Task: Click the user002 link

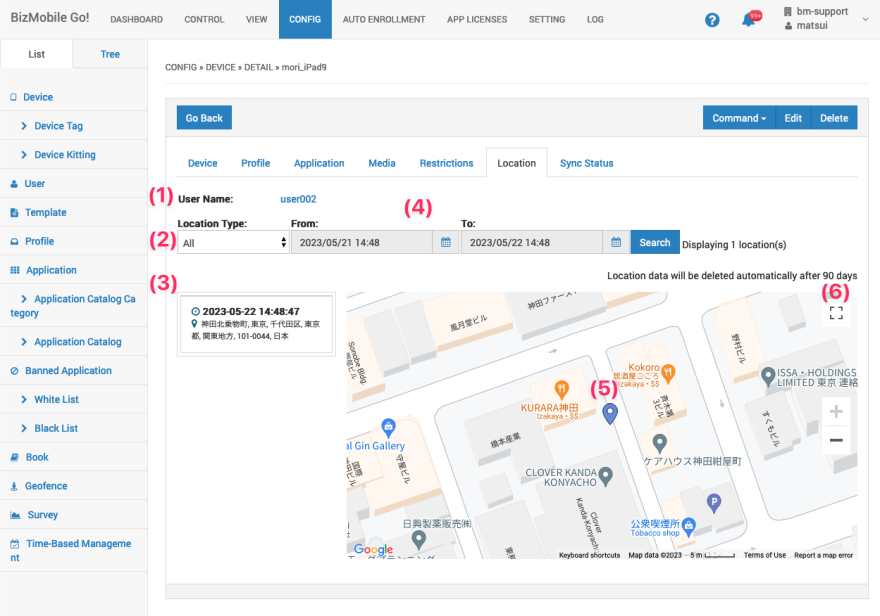Action: pos(298,199)
